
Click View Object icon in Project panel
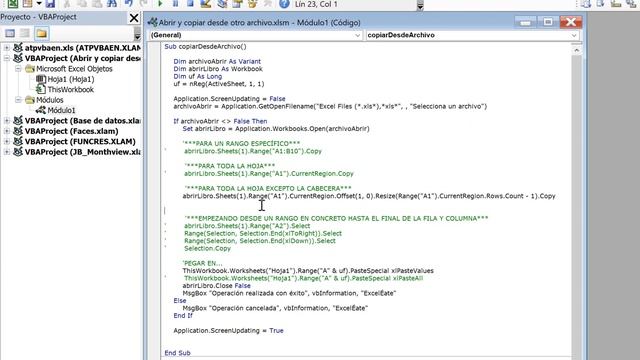(x=25, y=33)
